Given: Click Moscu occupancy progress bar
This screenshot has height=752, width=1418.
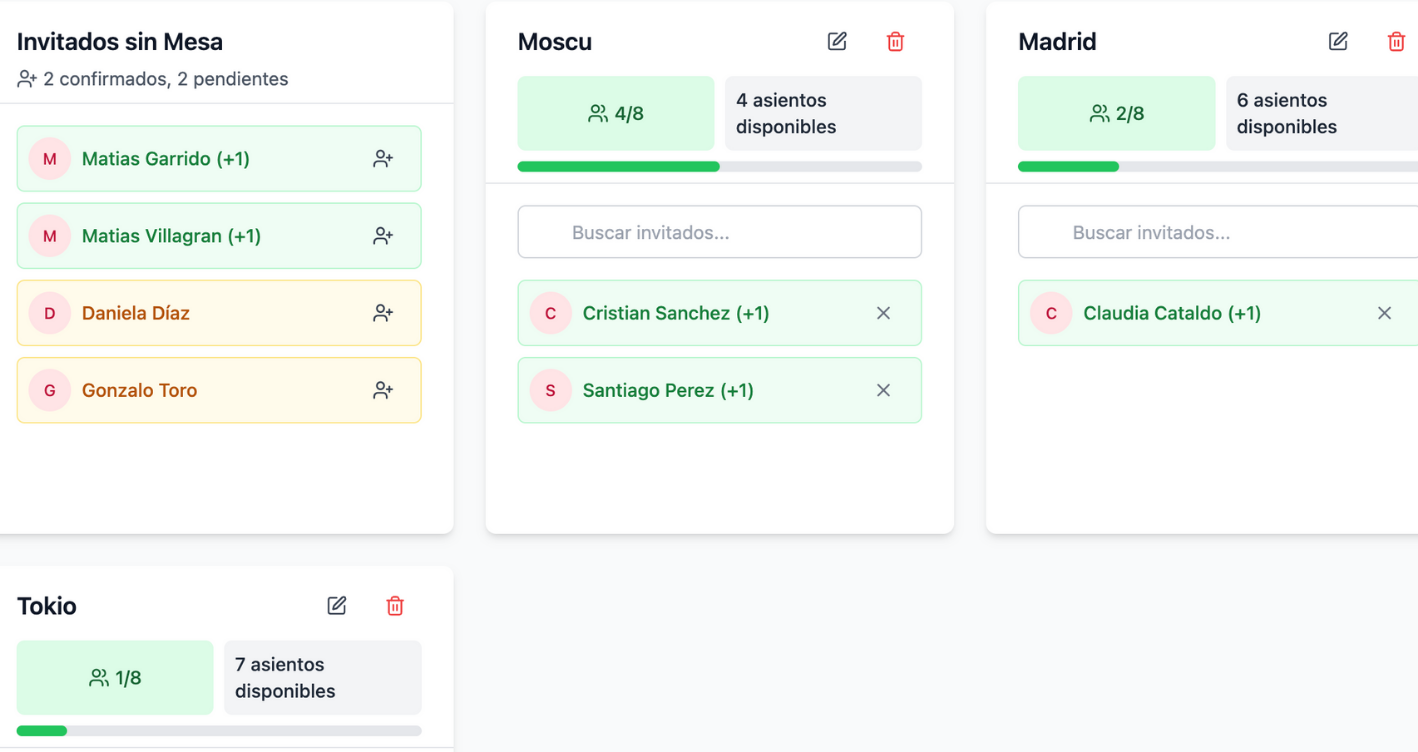Looking at the screenshot, I should [720, 166].
